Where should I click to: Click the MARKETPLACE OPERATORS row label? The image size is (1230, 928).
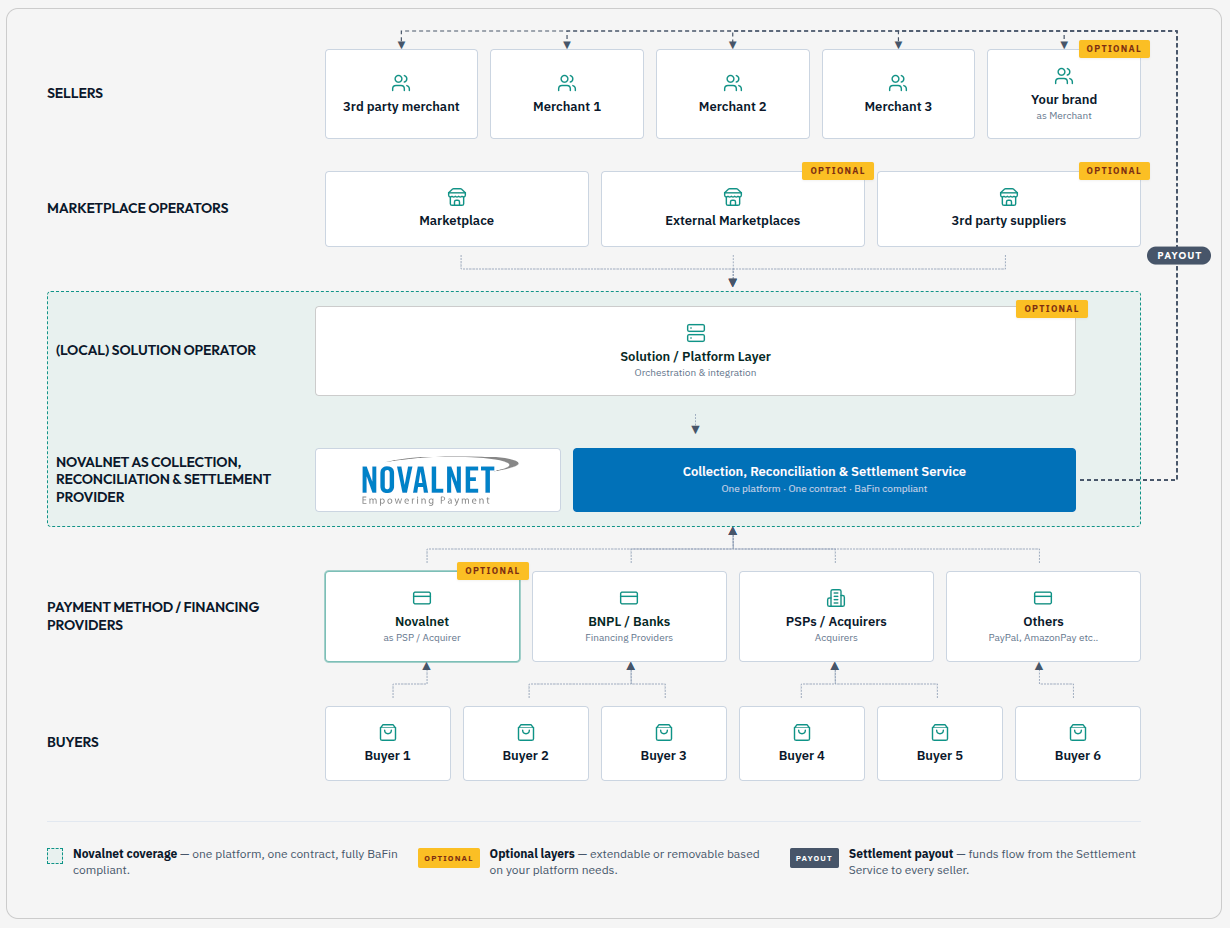tap(138, 208)
